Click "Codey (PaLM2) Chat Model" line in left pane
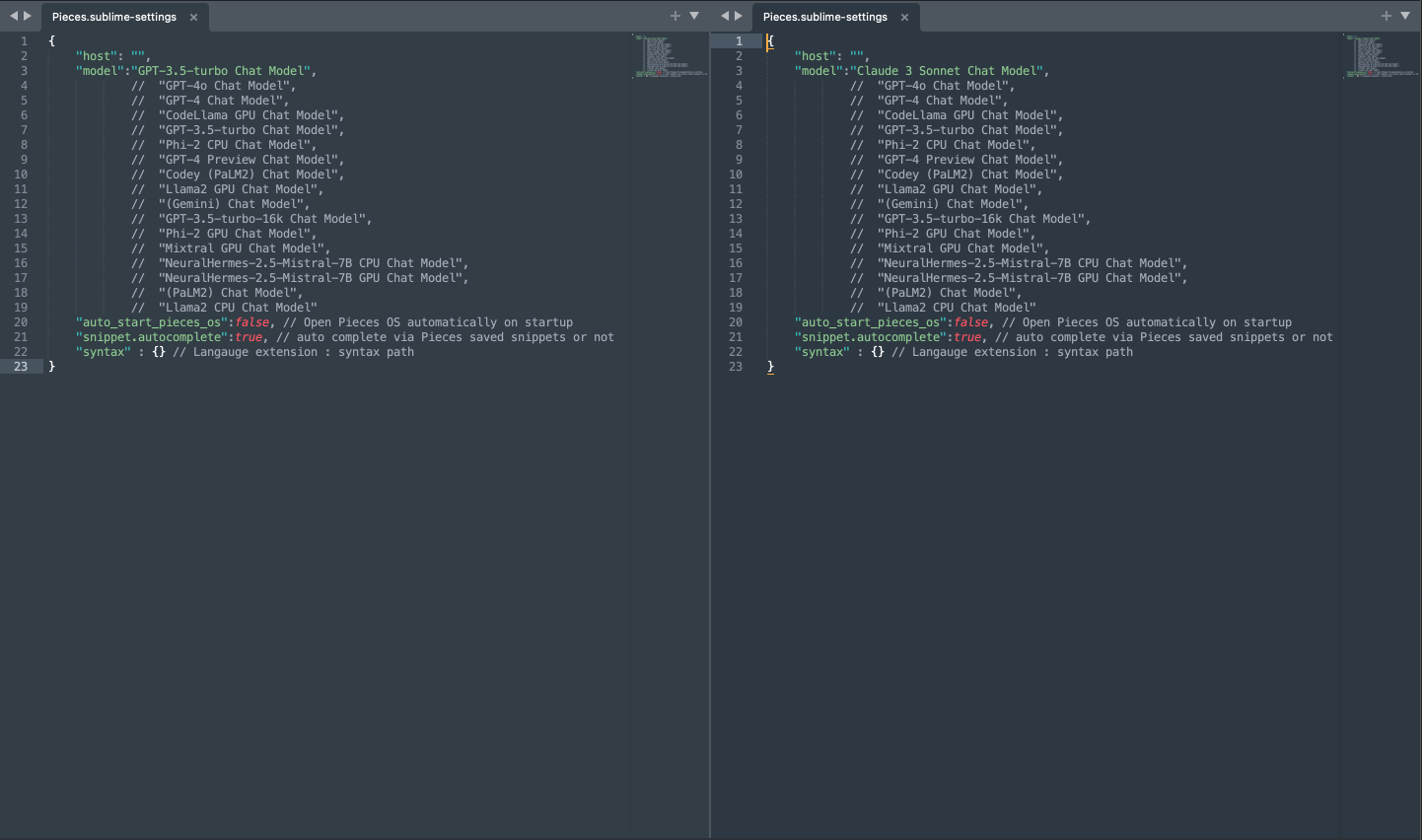Image resolution: width=1422 pixels, height=840 pixels. click(x=238, y=175)
